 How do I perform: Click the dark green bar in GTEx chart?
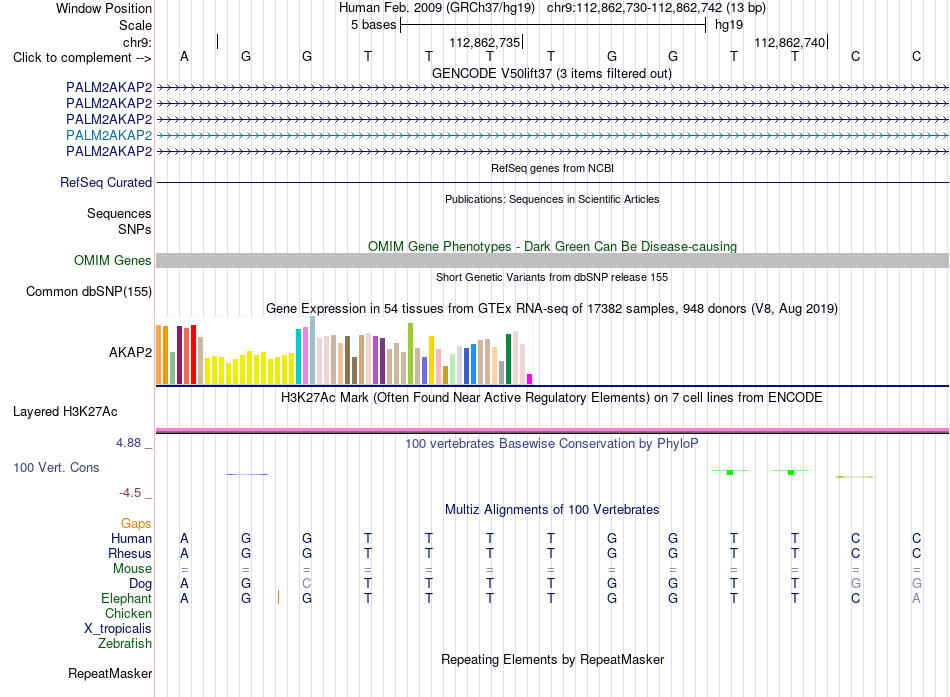pos(508,359)
